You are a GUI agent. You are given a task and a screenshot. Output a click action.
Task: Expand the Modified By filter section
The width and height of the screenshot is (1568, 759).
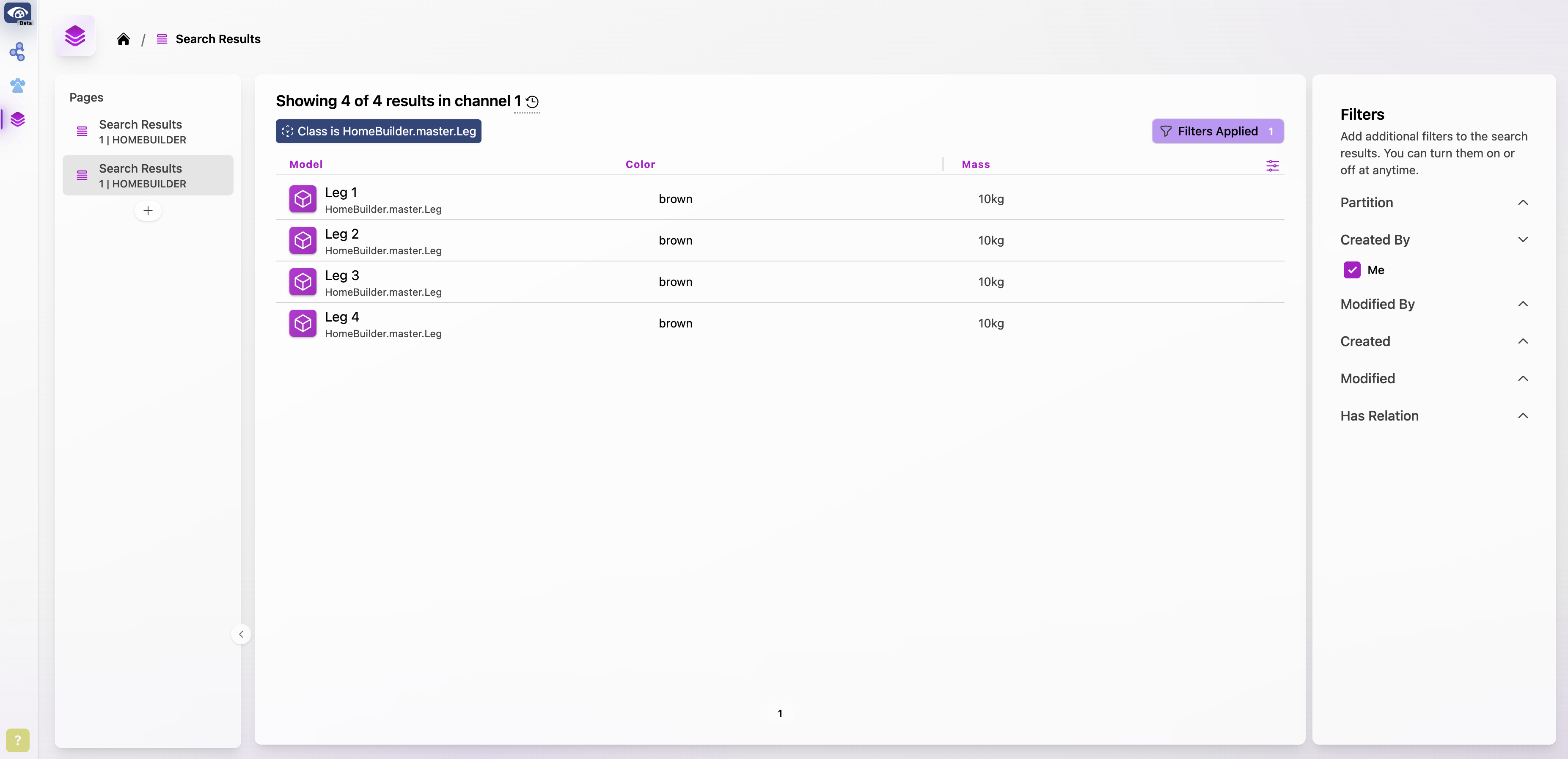click(x=1434, y=304)
